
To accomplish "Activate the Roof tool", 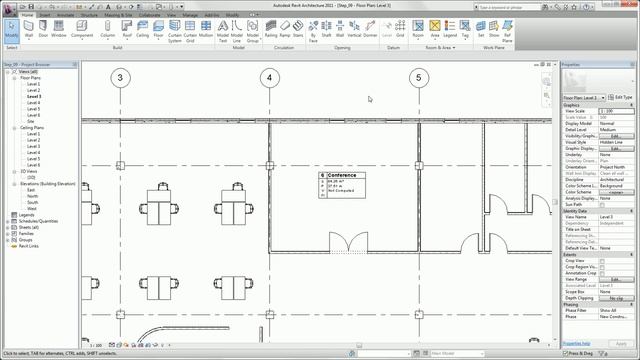I will coord(127,29).
